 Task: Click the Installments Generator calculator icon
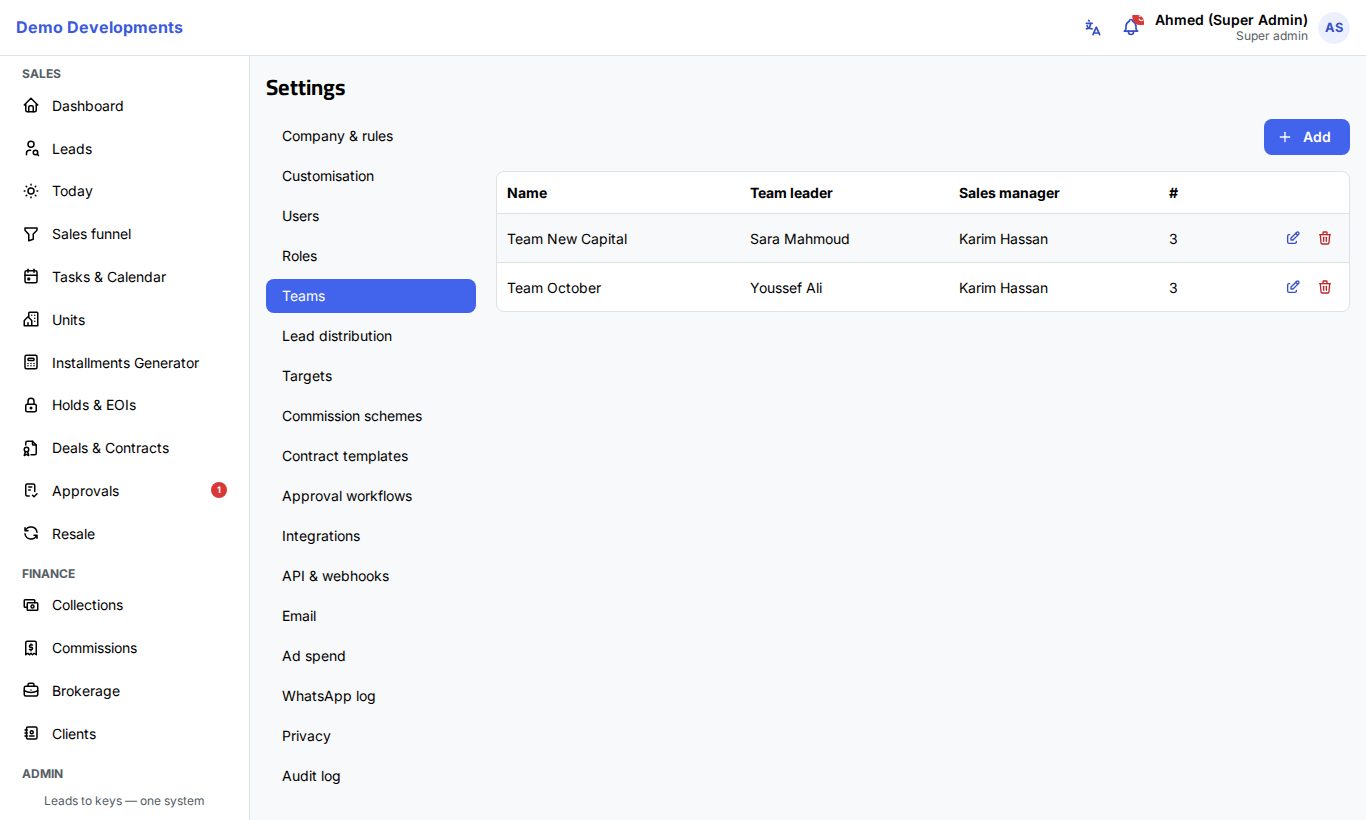coord(31,363)
